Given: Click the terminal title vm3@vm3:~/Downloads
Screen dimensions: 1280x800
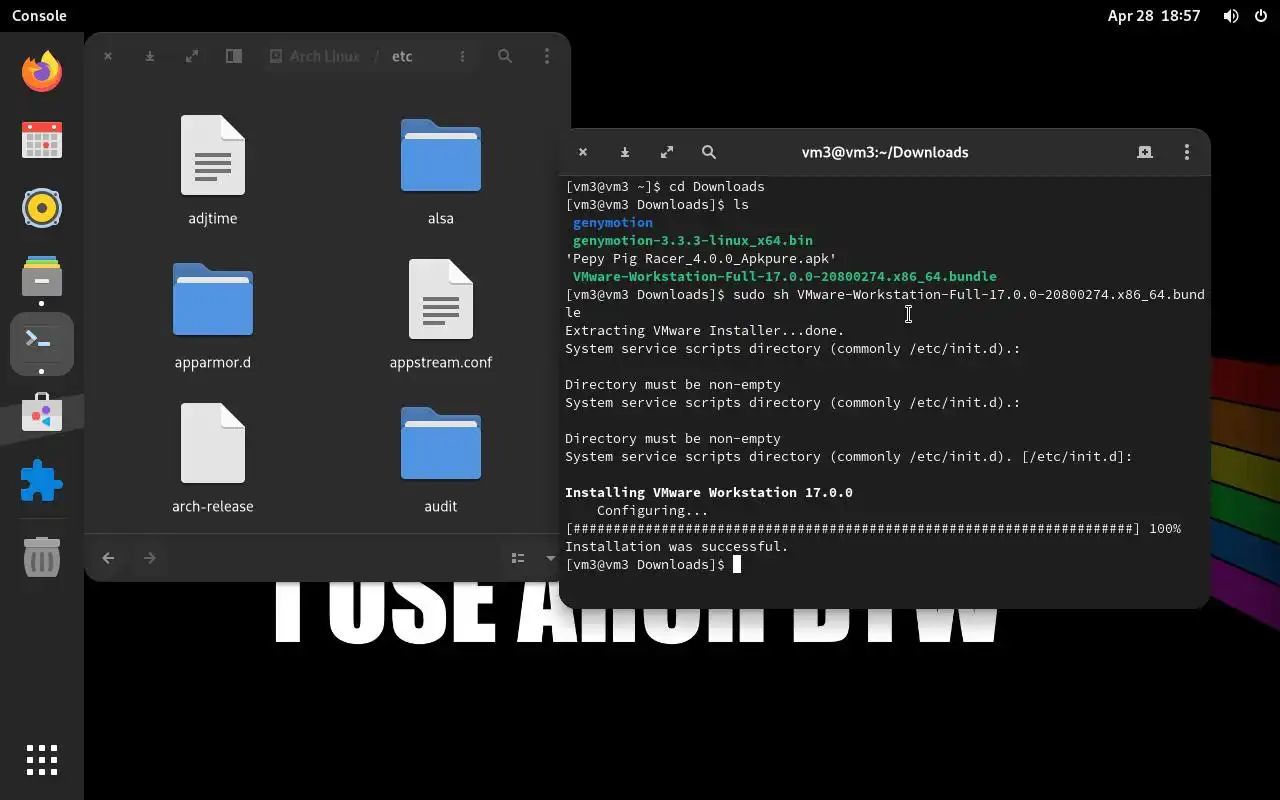Looking at the screenshot, I should pos(885,152).
